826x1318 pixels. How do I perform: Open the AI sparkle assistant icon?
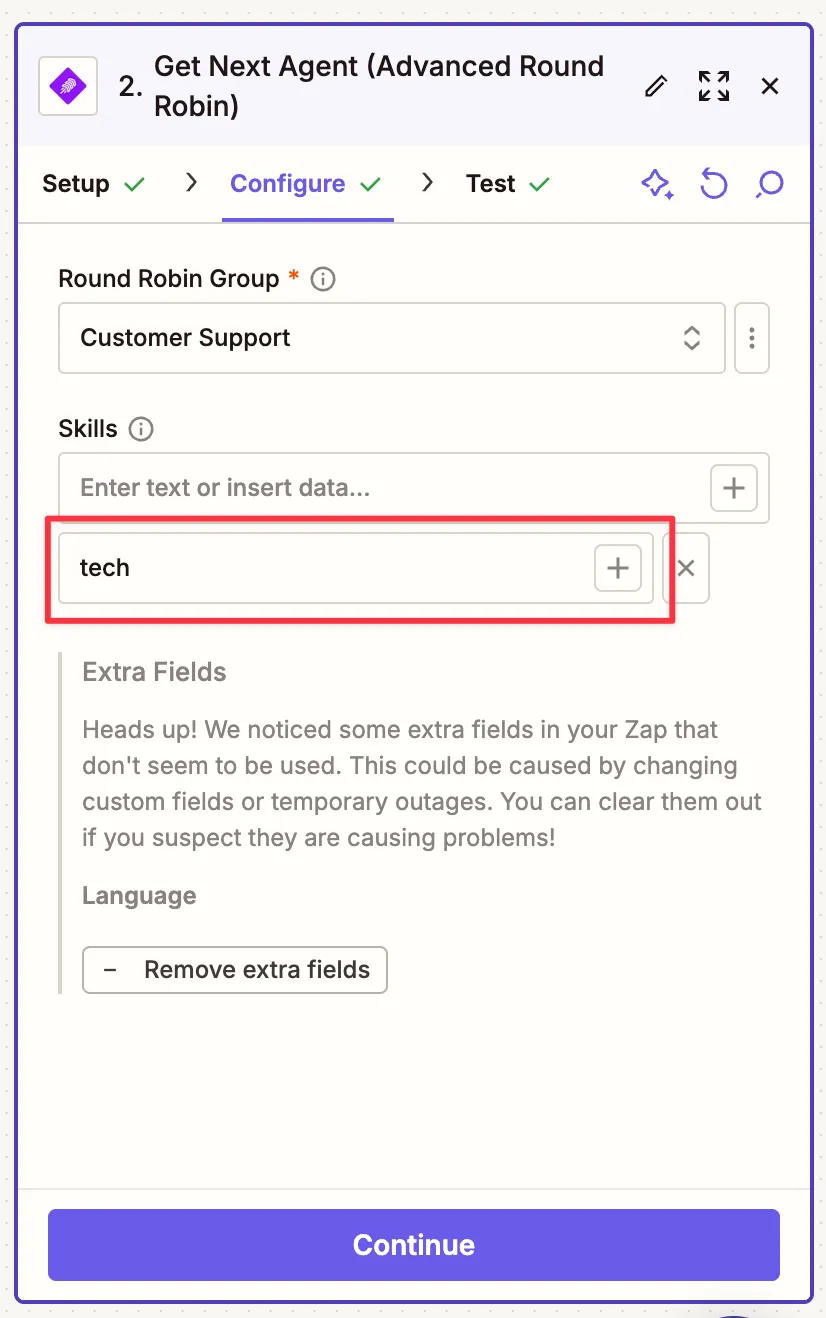656,184
